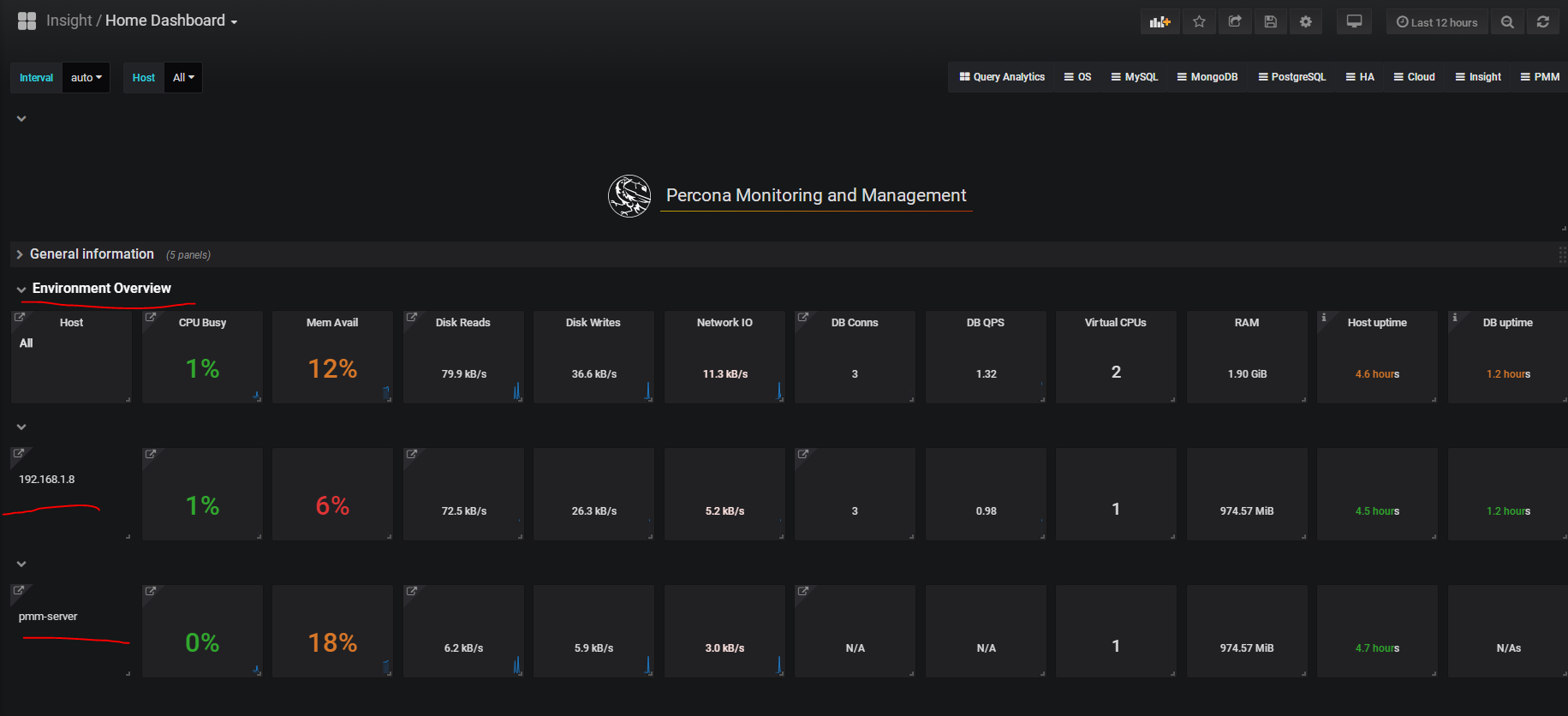Select the 192.168.1.8 host label
1568x716 pixels.
coord(47,480)
